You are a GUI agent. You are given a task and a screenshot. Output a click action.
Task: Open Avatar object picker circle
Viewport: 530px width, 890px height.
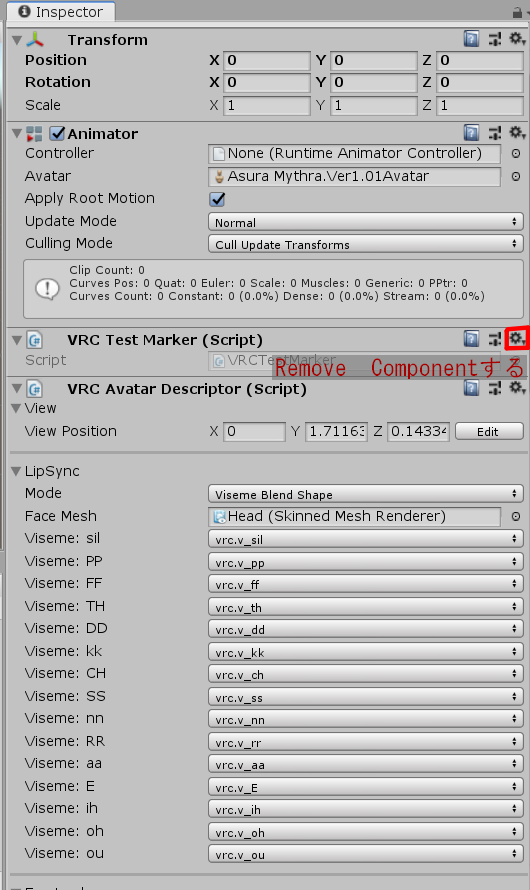pyautogui.click(x=516, y=177)
